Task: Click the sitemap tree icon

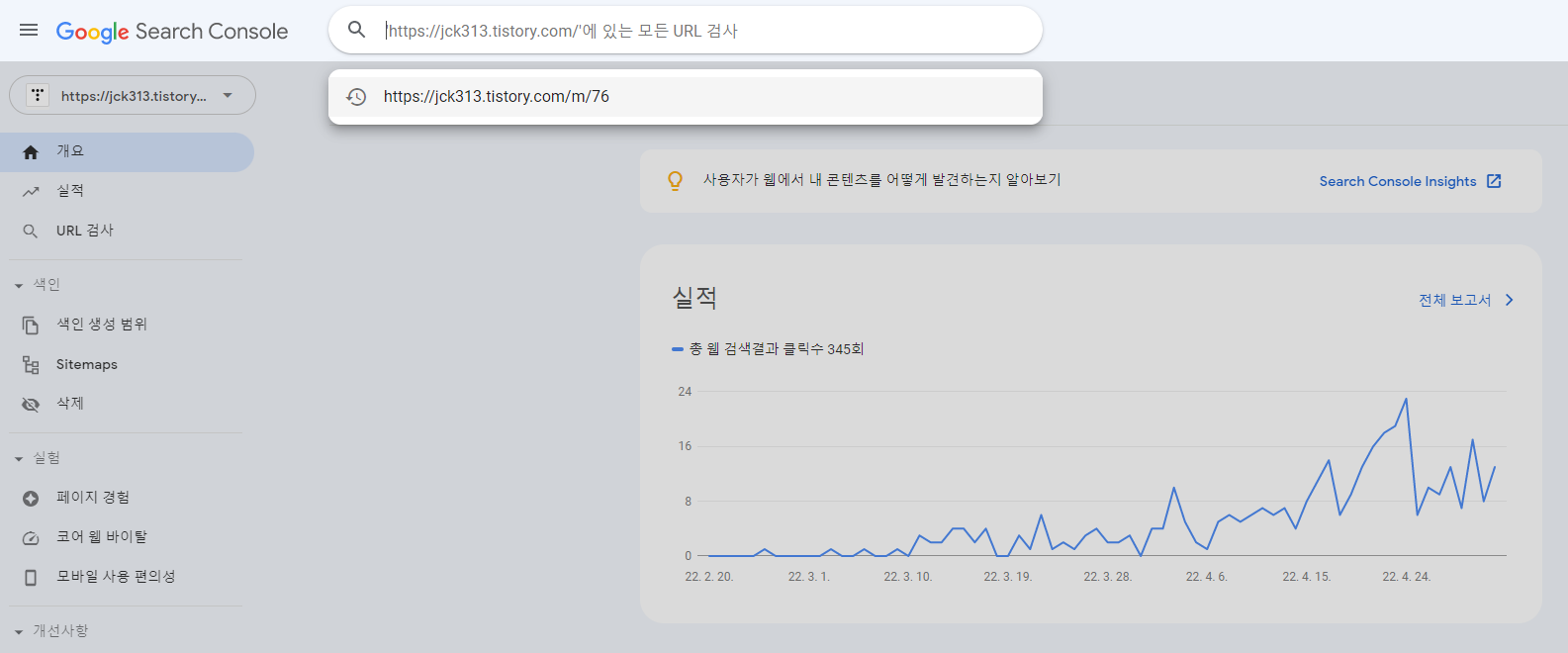Action: (x=31, y=365)
